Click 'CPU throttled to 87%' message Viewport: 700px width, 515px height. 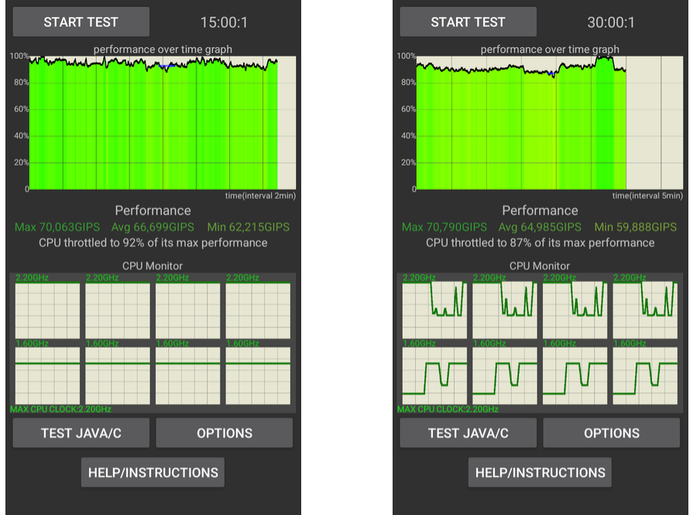click(x=540, y=243)
